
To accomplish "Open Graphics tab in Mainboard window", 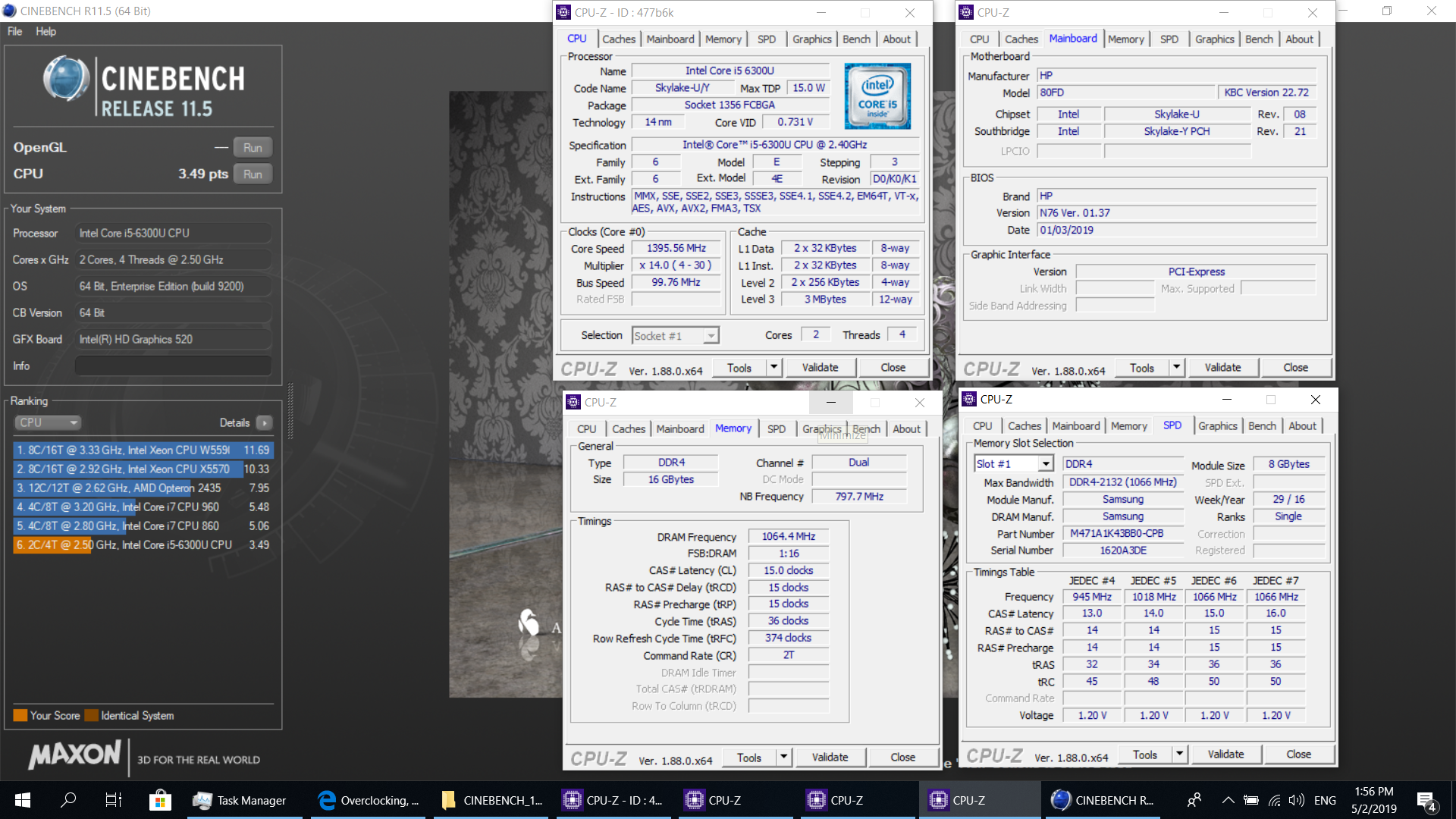I will click(1214, 39).
